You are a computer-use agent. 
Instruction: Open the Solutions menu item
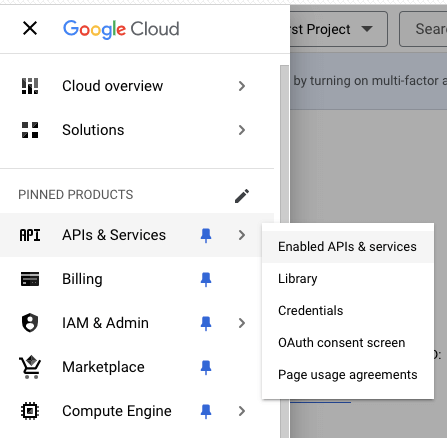[137, 130]
